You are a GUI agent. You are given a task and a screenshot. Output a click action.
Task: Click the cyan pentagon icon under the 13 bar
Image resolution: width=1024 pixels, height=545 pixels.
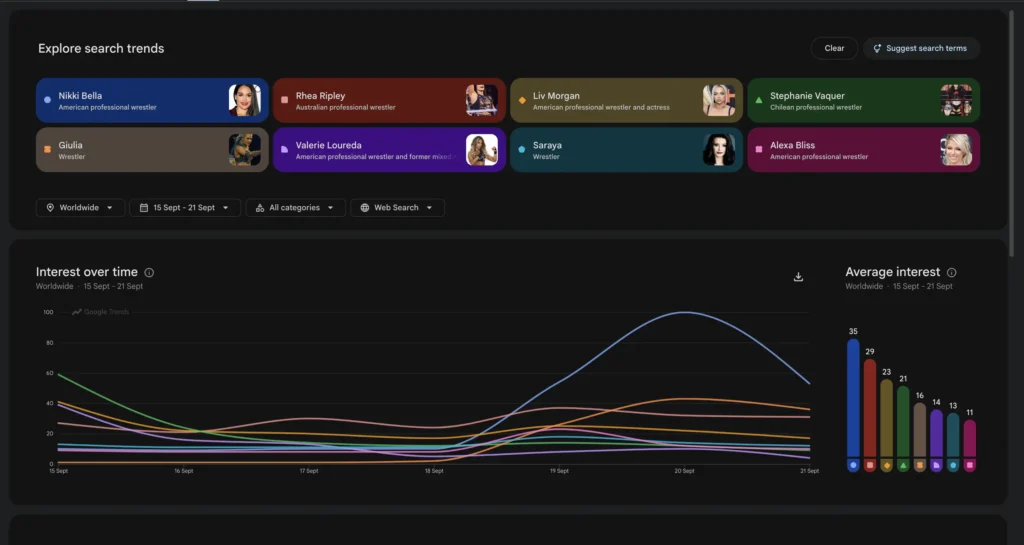(953, 465)
